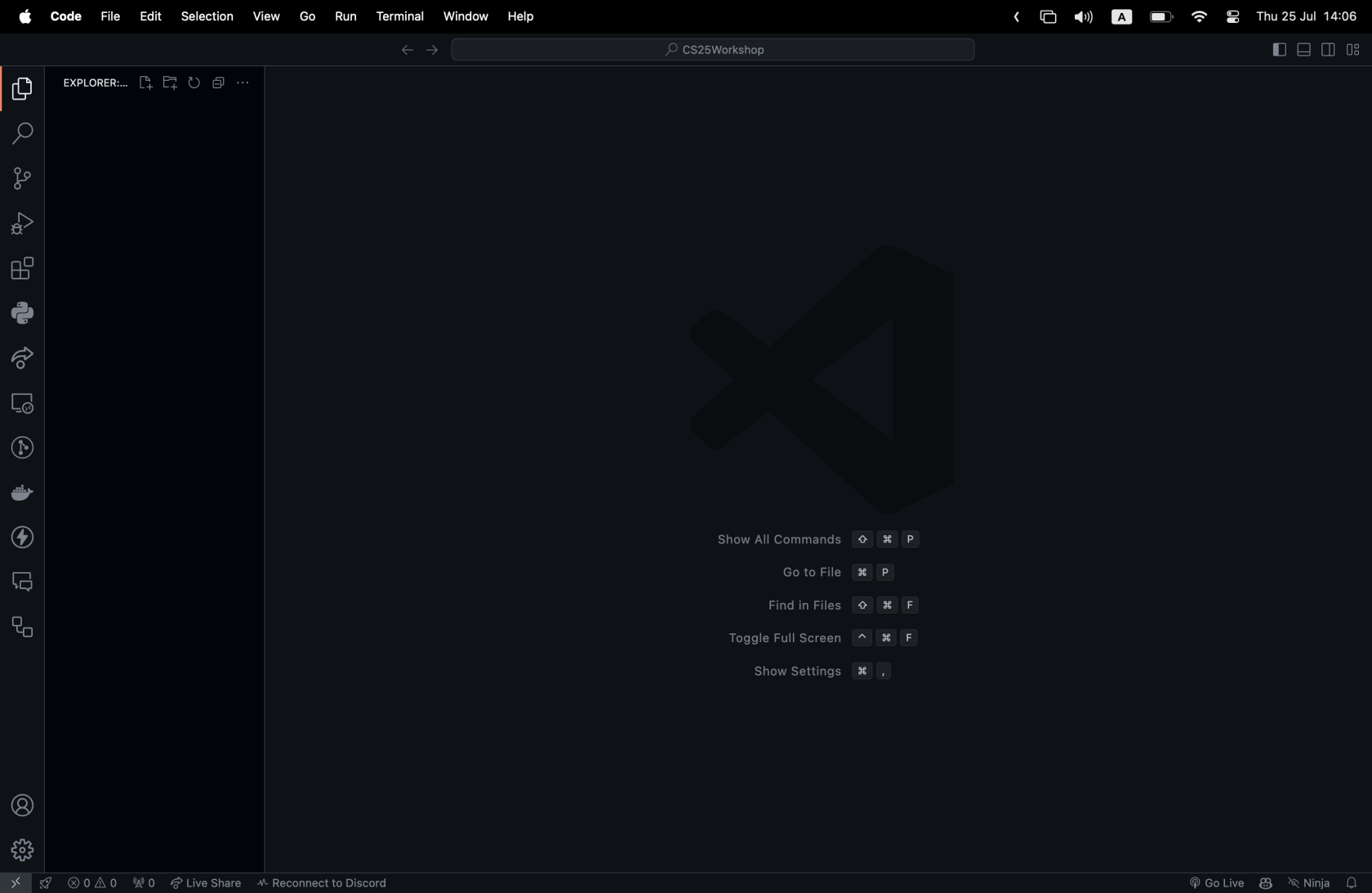
Task: Open the volume menu bar icon
Action: point(1084,17)
